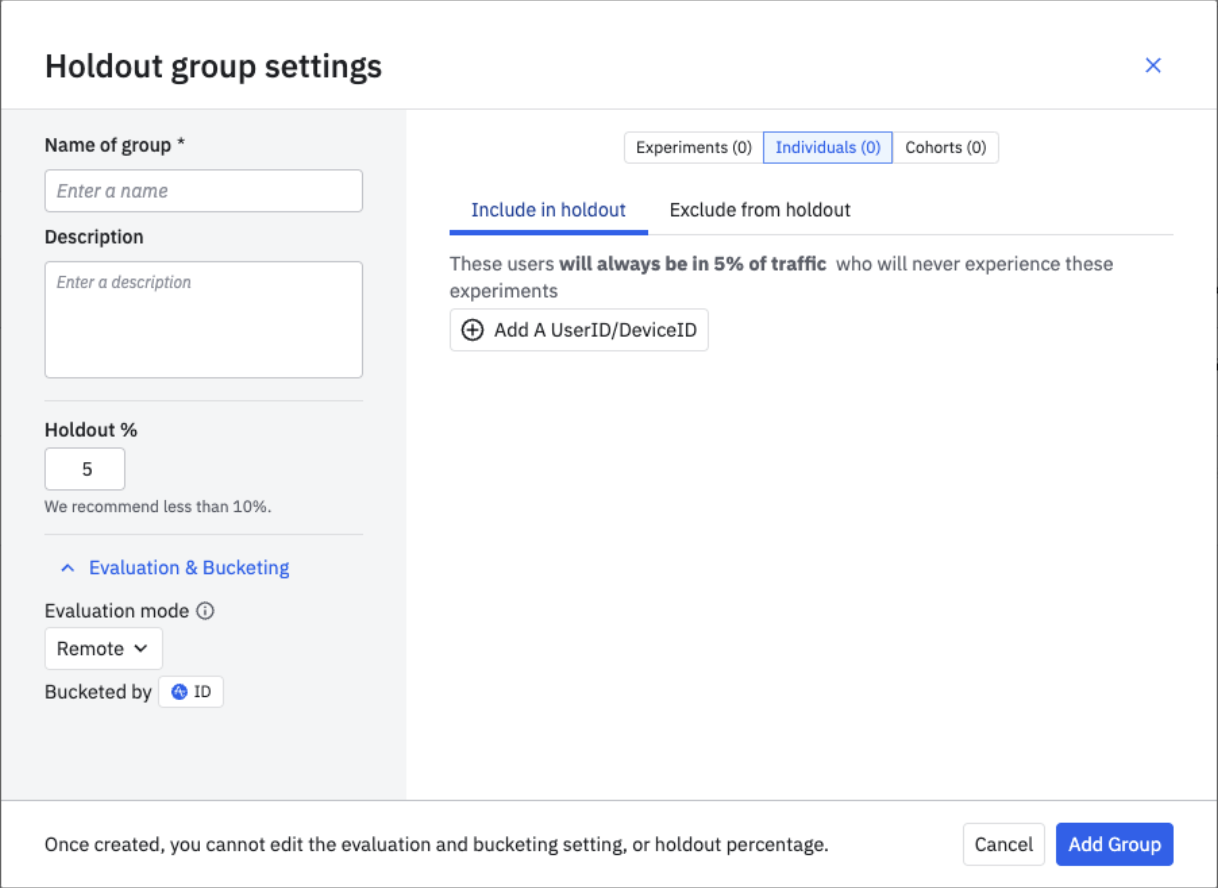This screenshot has width=1218, height=888.
Task: Click the Description text area
Action: tap(203, 318)
